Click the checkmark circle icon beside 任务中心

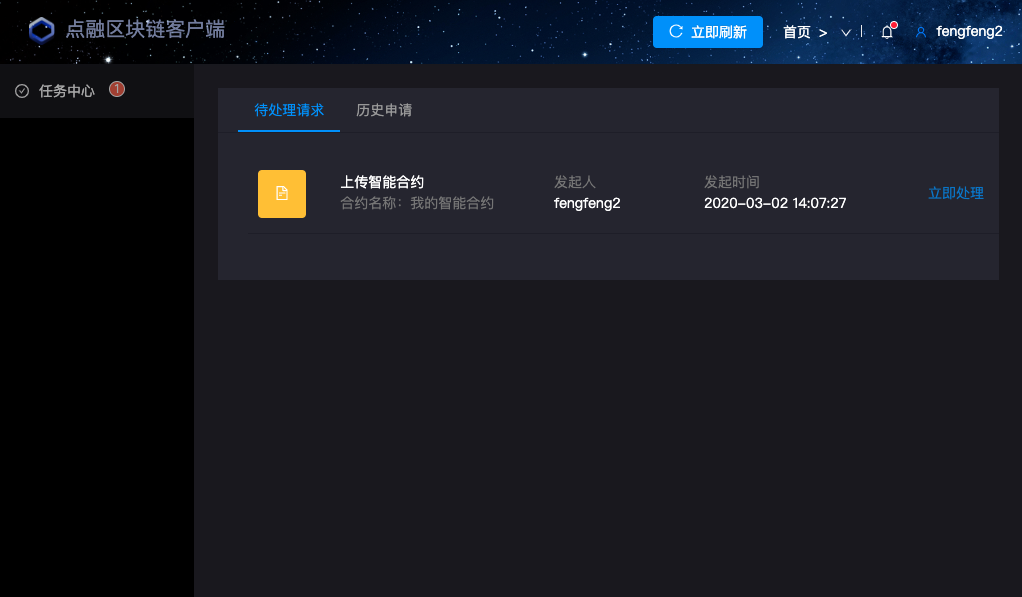click(x=22, y=91)
